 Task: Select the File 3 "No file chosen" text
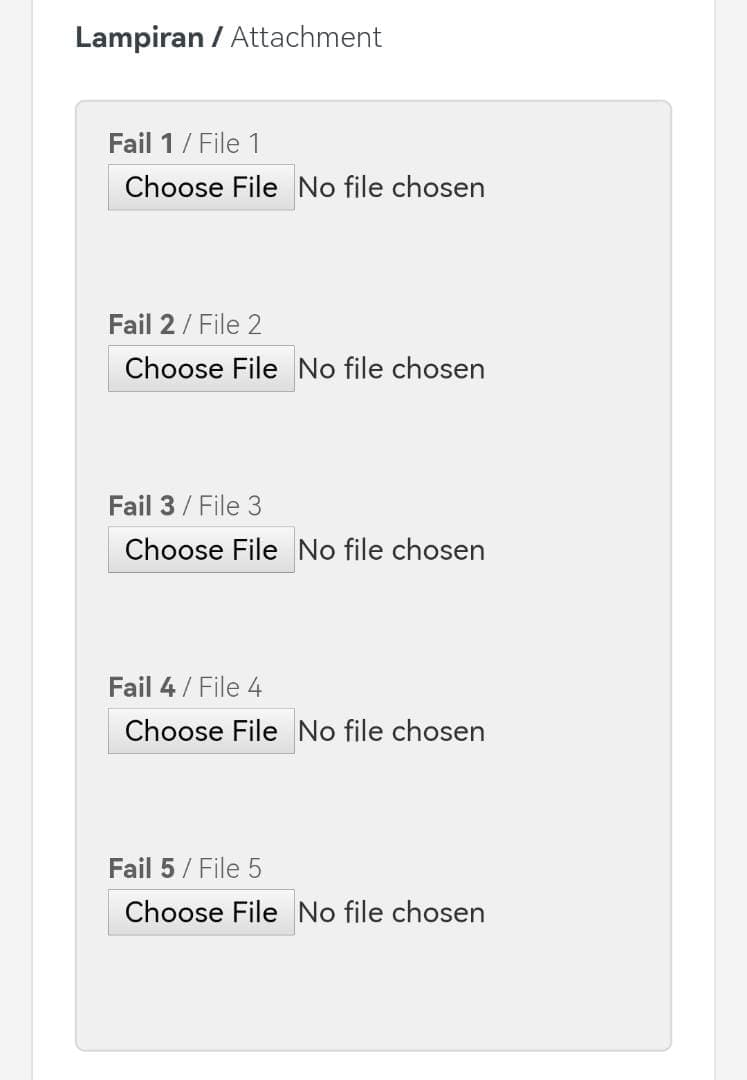[x=391, y=550]
